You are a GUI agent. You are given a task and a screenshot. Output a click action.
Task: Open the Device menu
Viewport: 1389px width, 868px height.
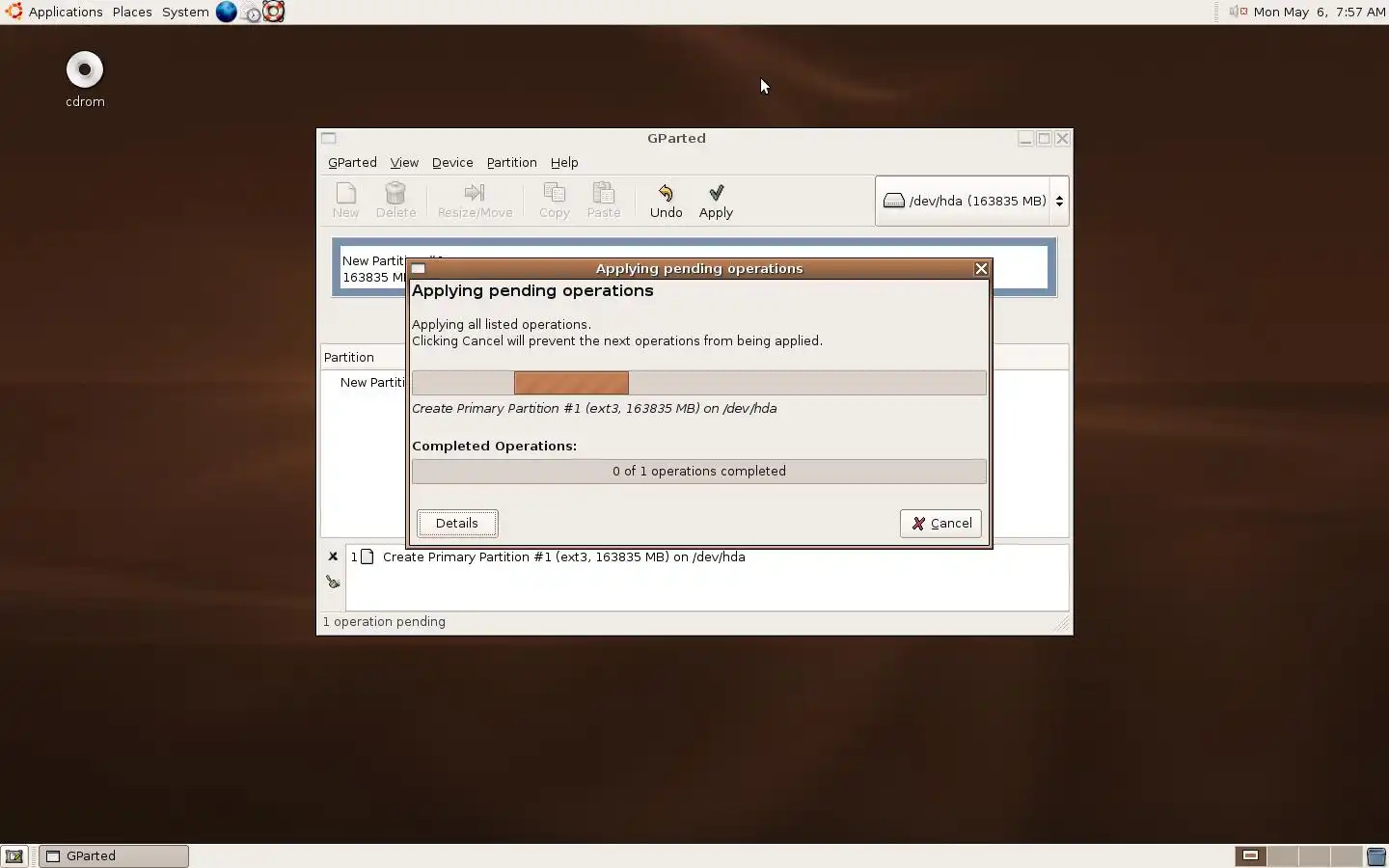click(452, 162)
